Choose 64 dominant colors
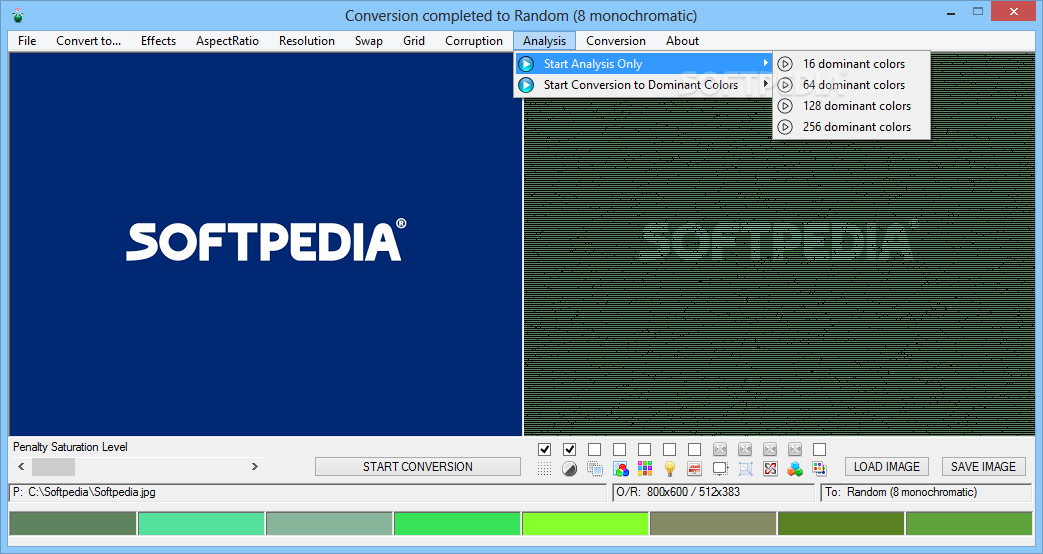1043x554 pixels. tap(851, 84)
